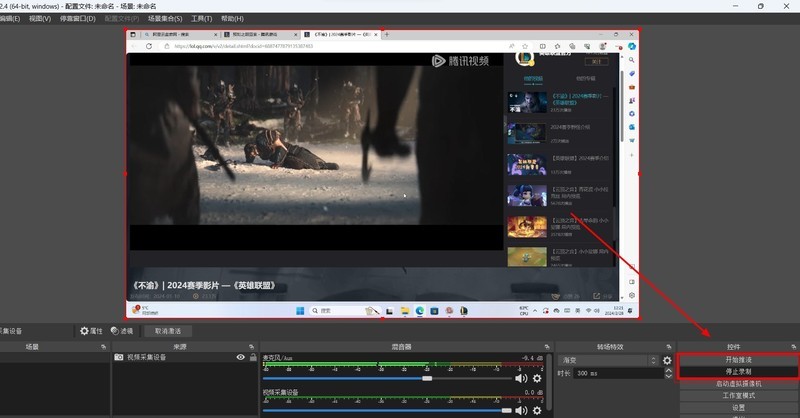The height and width of the screenshot is (418, 800).
Task: Pop out the 混音器 dock panel
Action: tap(547, 347)
